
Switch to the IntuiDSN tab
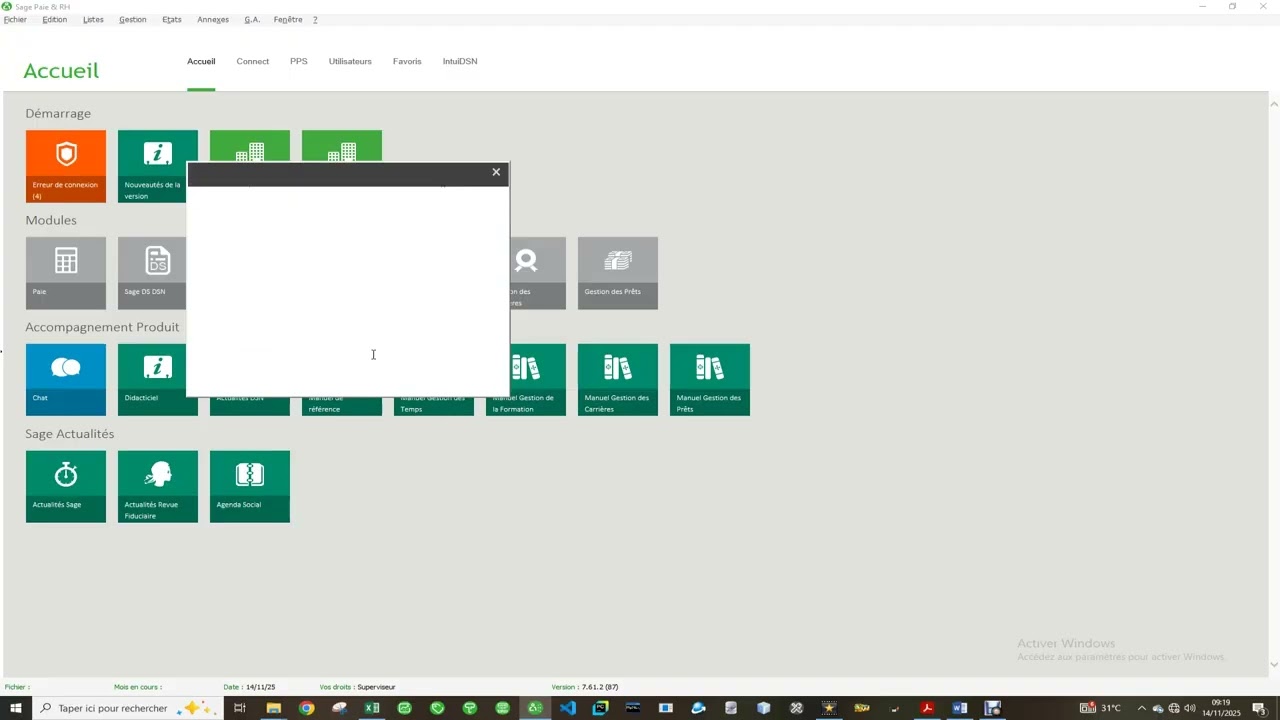pyautogui.click(x=460, y=61)
